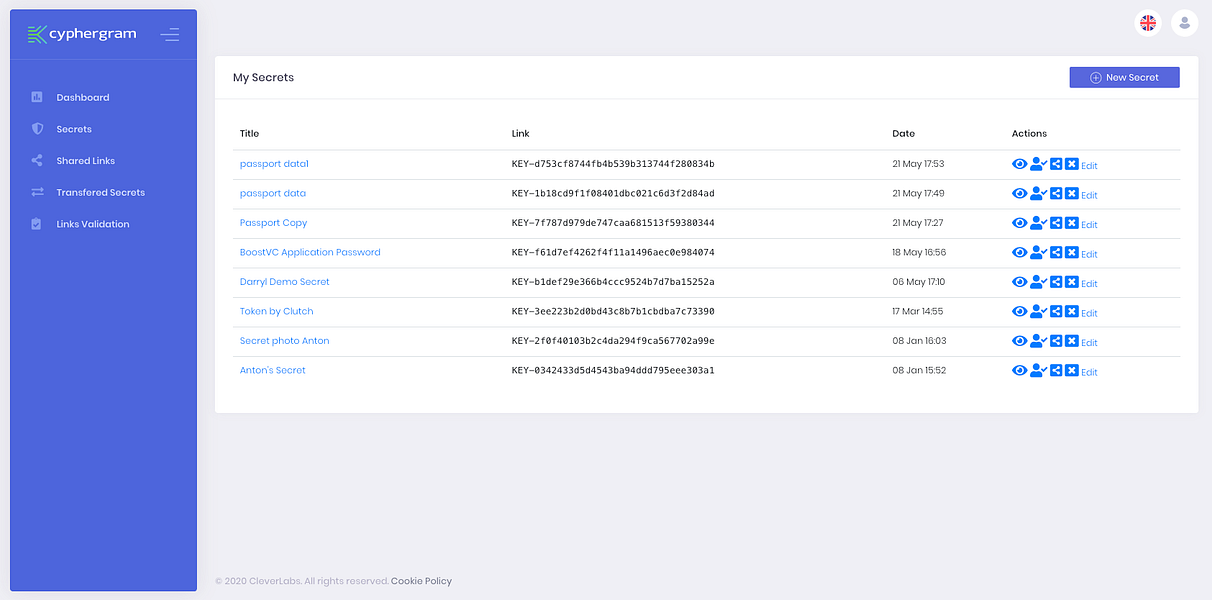
Task: Click the Date column header
Action: (x=903, y=133)
